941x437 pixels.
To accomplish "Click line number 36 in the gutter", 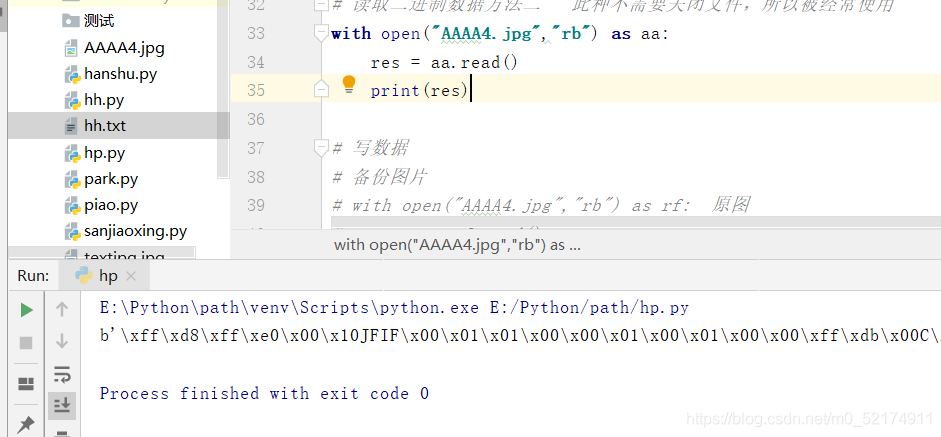I will [256, 119].
